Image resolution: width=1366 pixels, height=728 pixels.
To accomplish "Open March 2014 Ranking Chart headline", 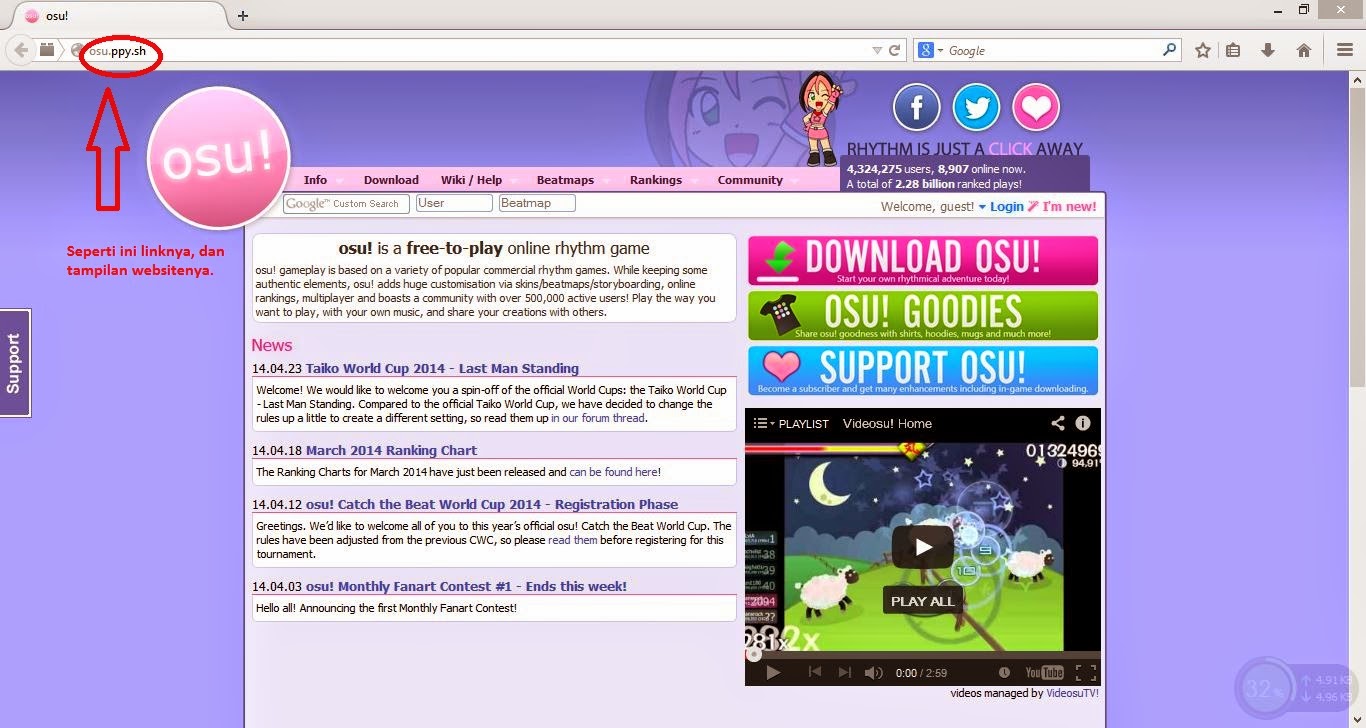I will tap(391, 450).
